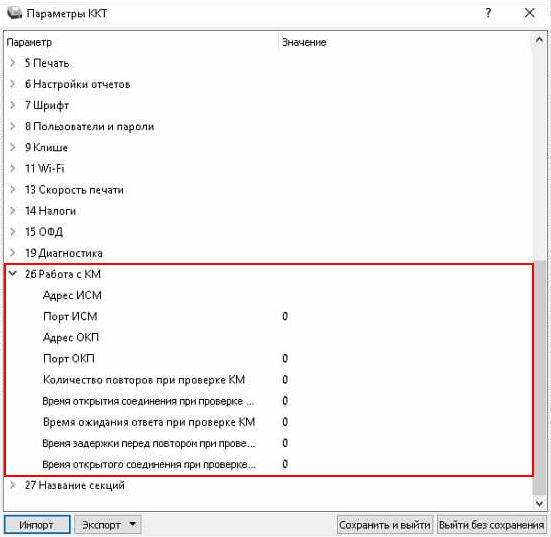Select the 14 Налоги tree item
This screenshot has height=537, width=551.
click(50, 211)
